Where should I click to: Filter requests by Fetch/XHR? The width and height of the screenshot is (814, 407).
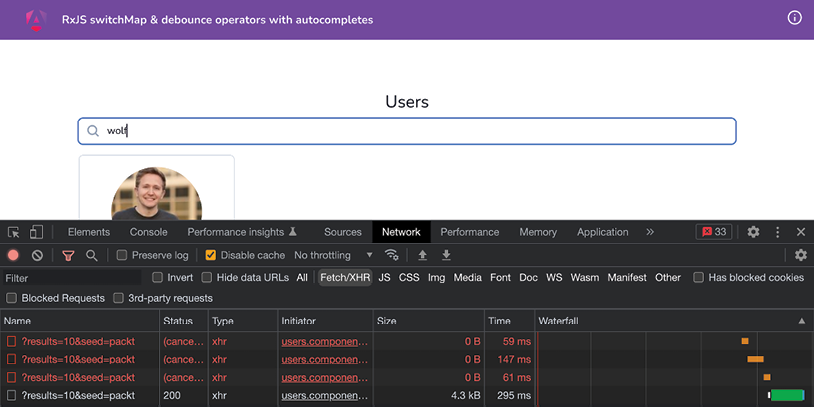pyautogui.click(x=345, y=278)
